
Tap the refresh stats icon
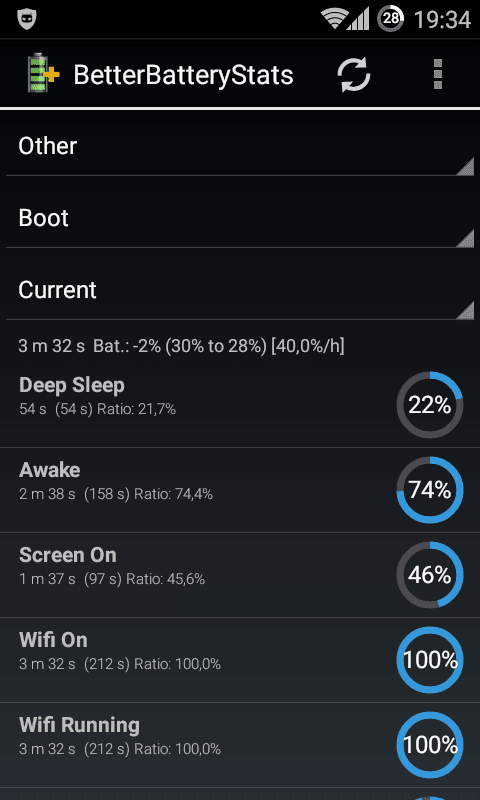coord(353,75)
